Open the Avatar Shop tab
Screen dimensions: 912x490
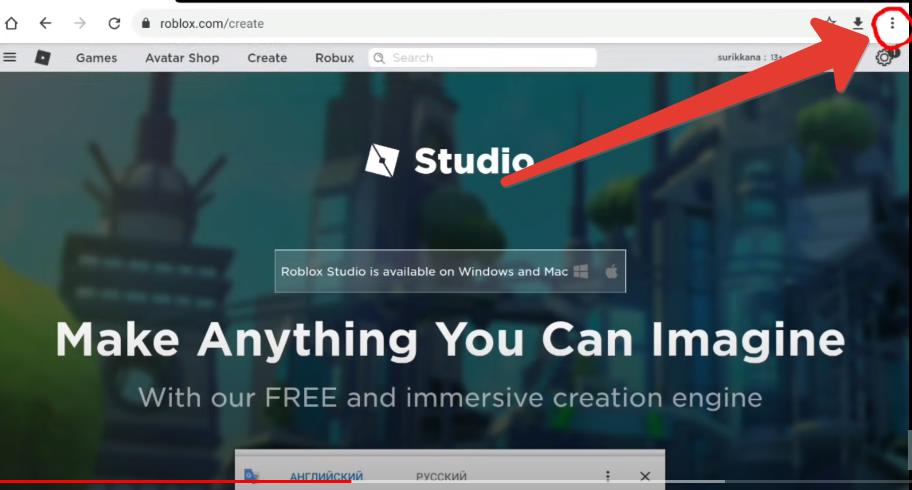[182, 58]
